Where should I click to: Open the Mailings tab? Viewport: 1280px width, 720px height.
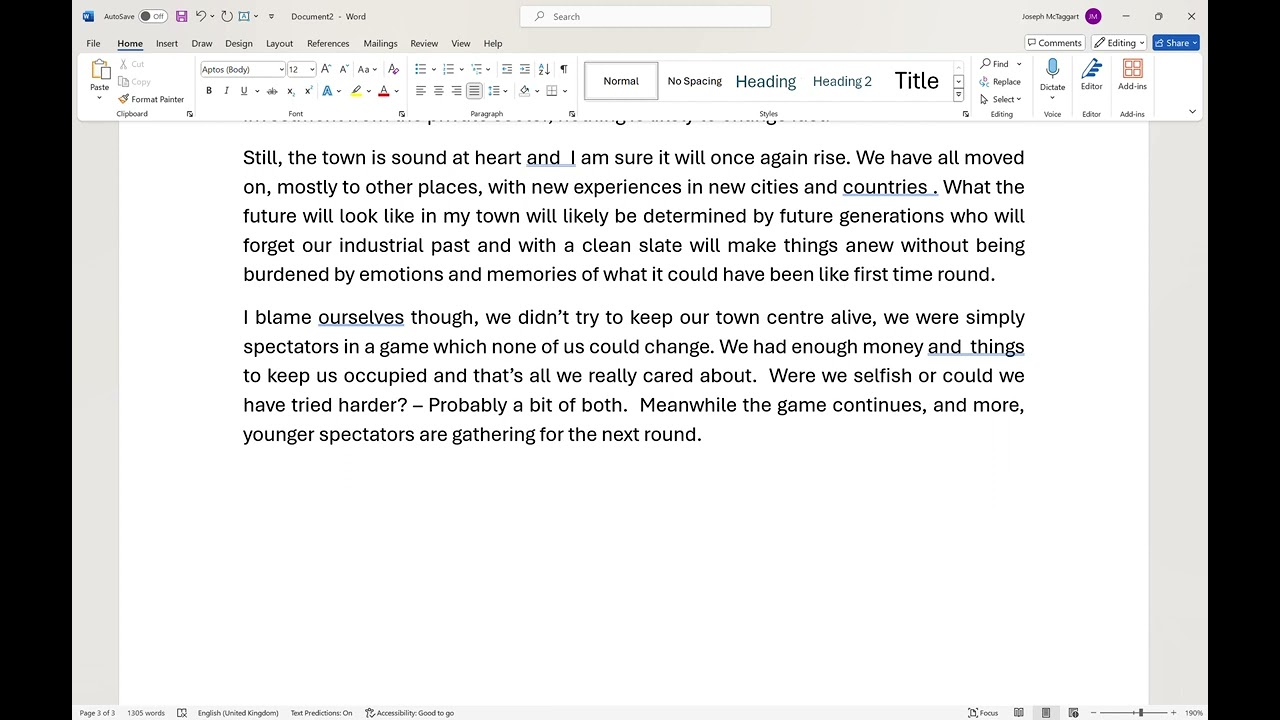pyautogui.click(x=380, y=43)
